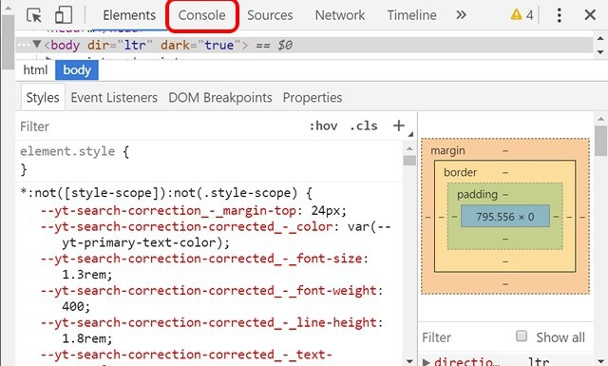
Task: Expand the direction computed property
Action: coord(426,363)
